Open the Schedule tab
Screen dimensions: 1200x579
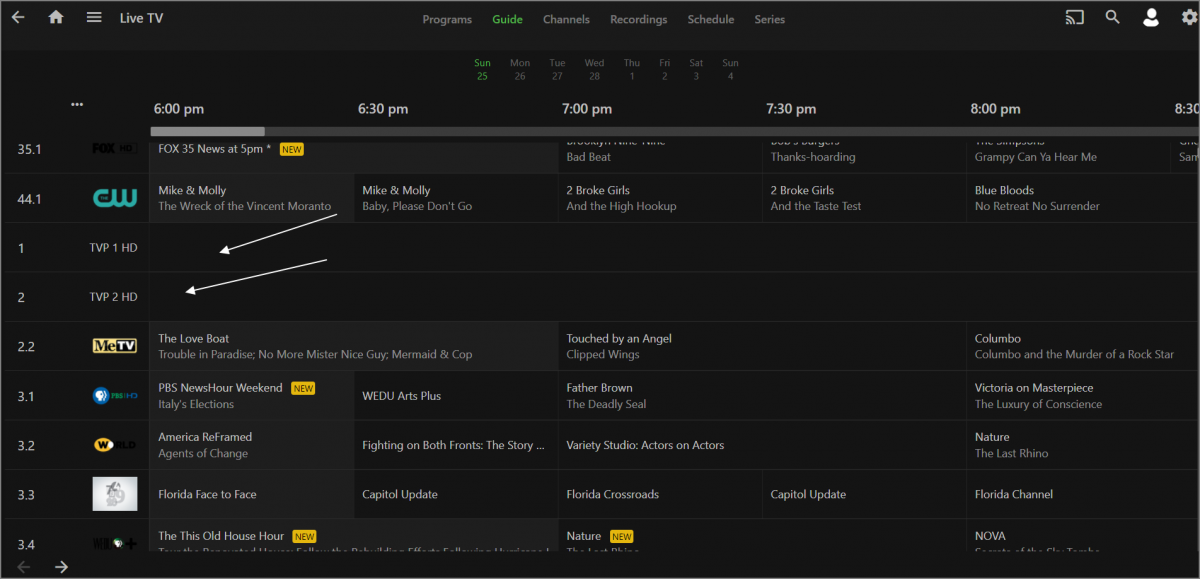click(710, 19)
